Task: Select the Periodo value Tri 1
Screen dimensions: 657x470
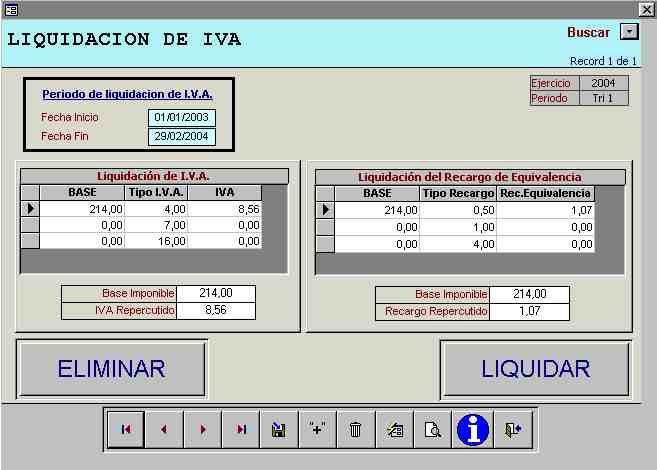Action: coord(603,98)
